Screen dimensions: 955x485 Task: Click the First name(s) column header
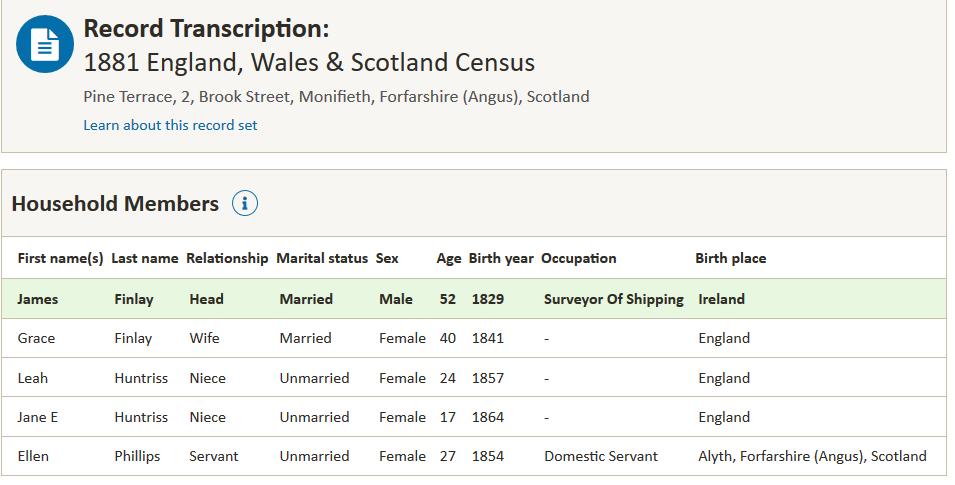pyautogui.click(x=60, y=258)
